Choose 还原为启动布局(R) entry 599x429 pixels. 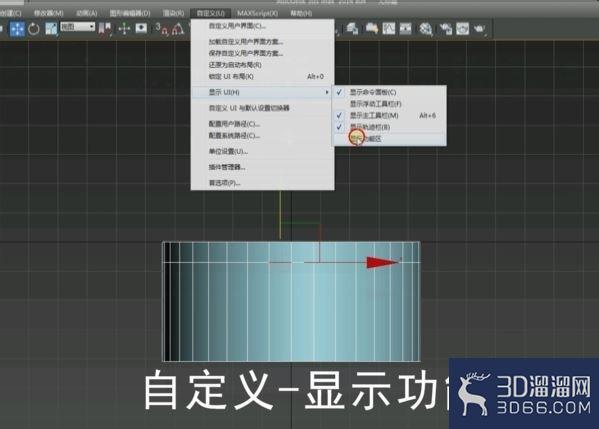pyautogui.click(x=262, y=65)
